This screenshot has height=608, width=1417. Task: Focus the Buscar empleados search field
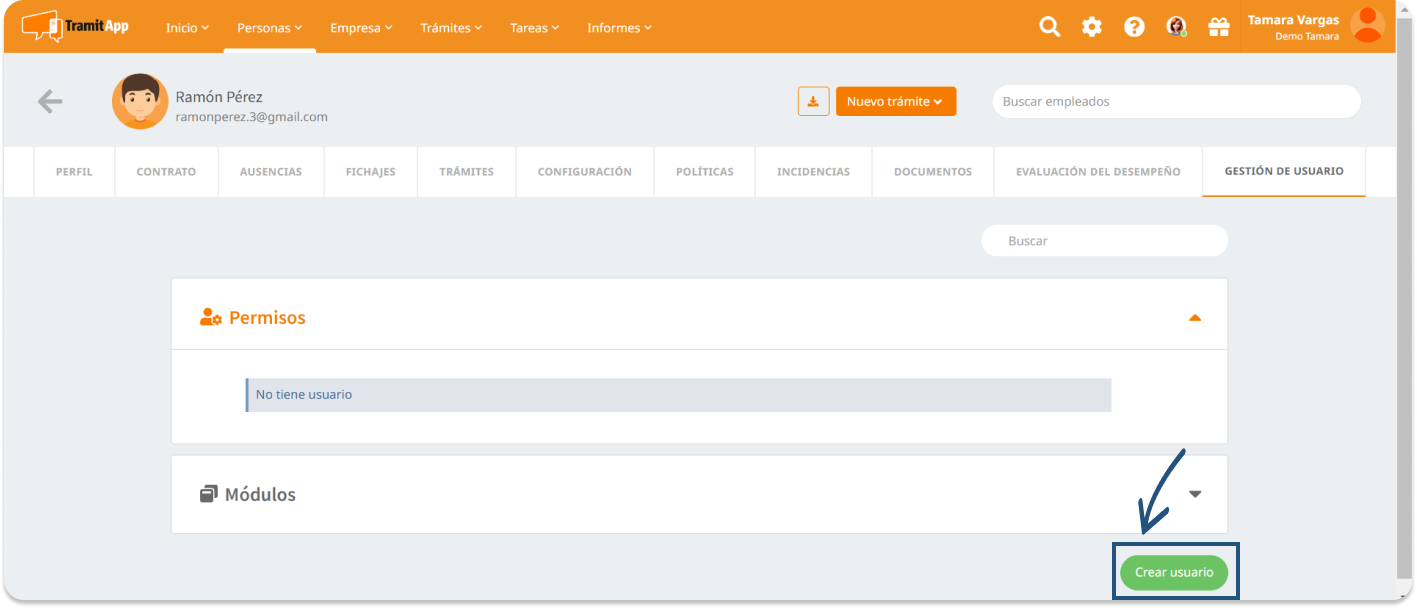pyautogui.click(x=1175, y=101)
